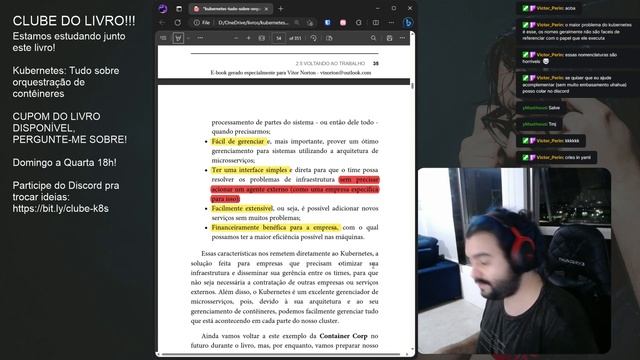The image size is (640, 360).
Task: Click the bold text 'Container Corp'
Action: tap(343, 336)
